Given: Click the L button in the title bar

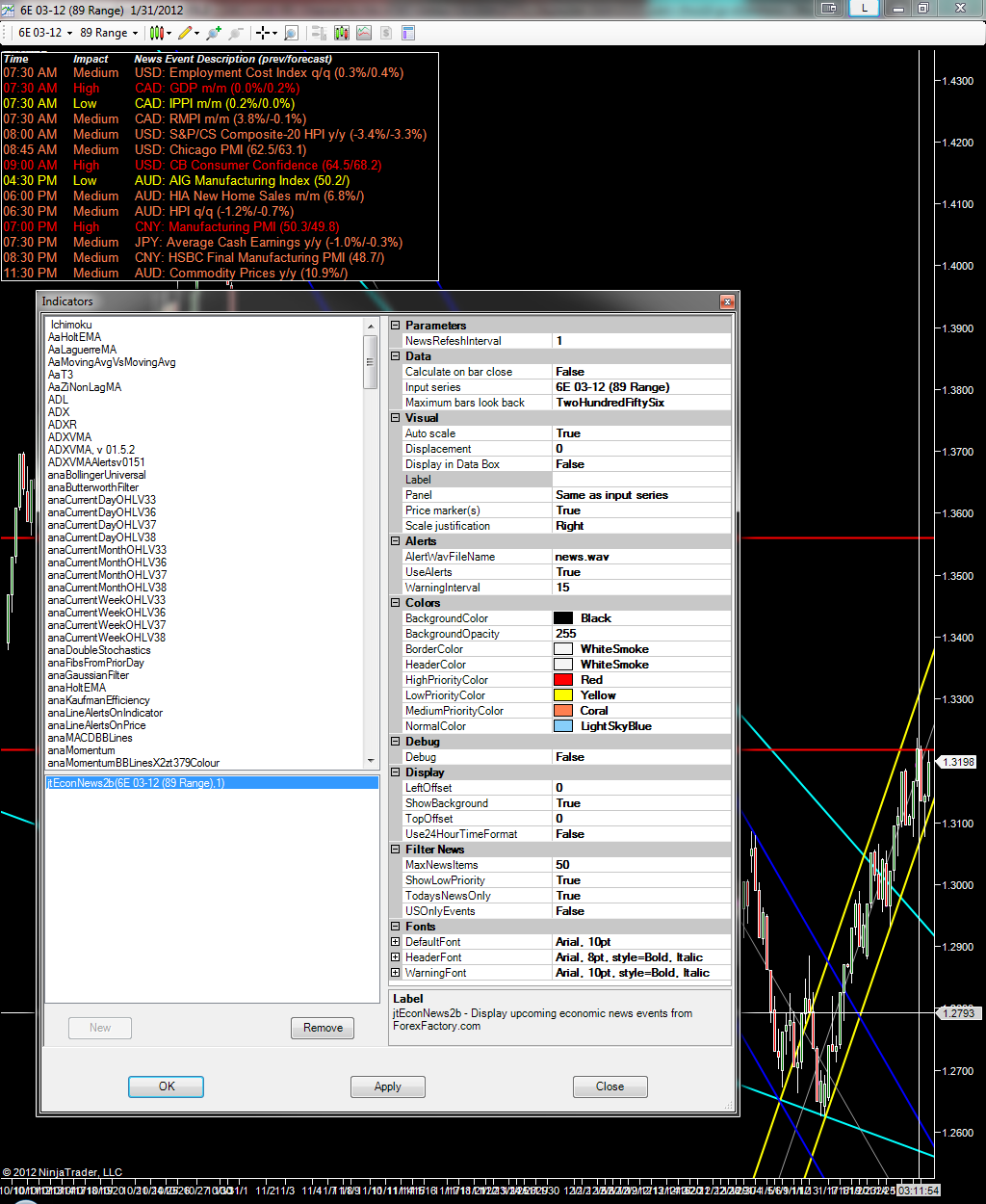Looking at the screenshot, I should click(x=865, y=8).
